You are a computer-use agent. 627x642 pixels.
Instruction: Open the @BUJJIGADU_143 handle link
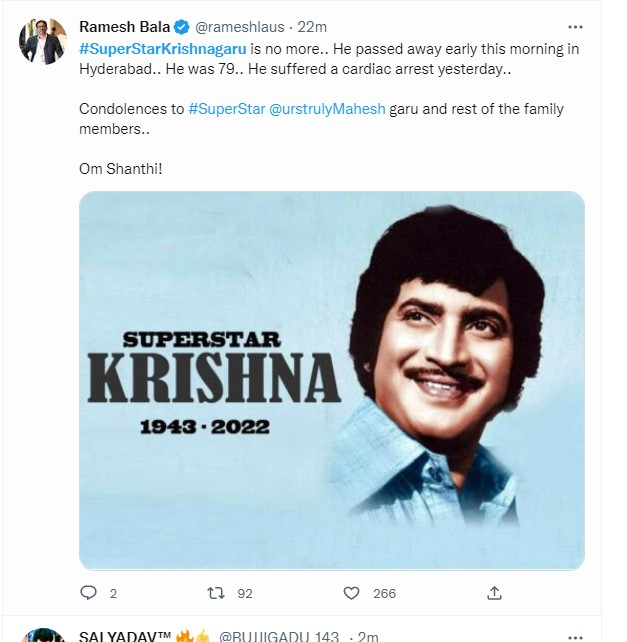click(x=272, y=636)
